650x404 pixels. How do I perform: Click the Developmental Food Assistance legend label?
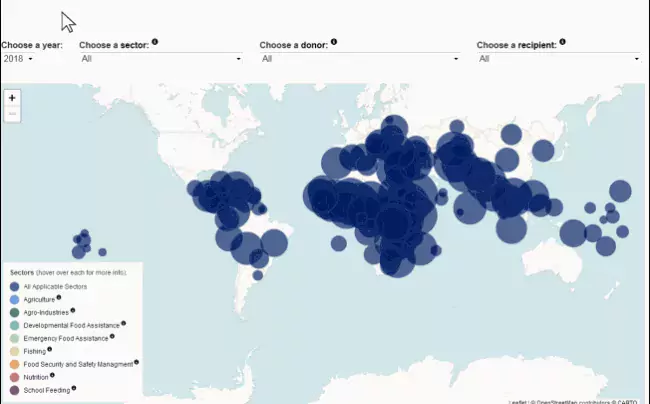click(x=70, y=325)
